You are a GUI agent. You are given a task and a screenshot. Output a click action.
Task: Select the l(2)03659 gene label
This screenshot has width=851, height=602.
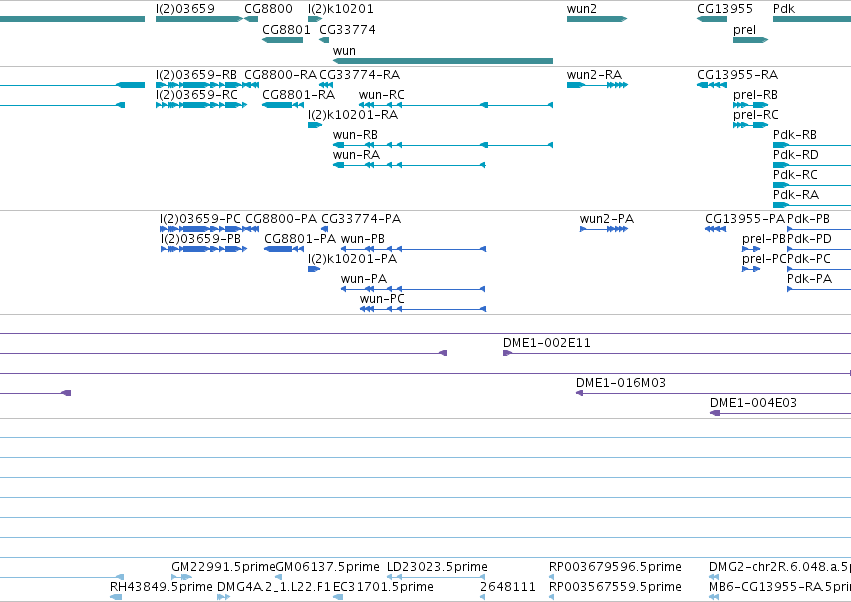tap(185, 9)
